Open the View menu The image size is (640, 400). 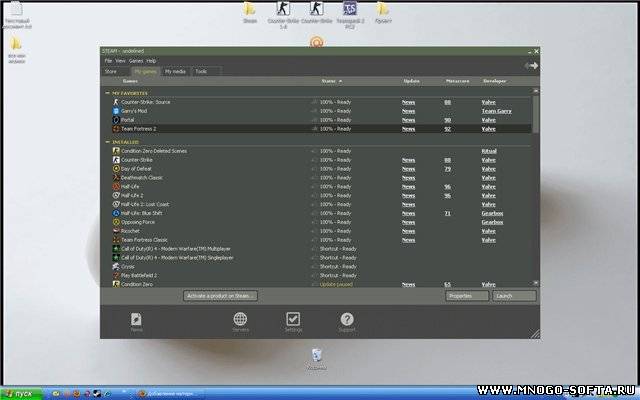120,61
